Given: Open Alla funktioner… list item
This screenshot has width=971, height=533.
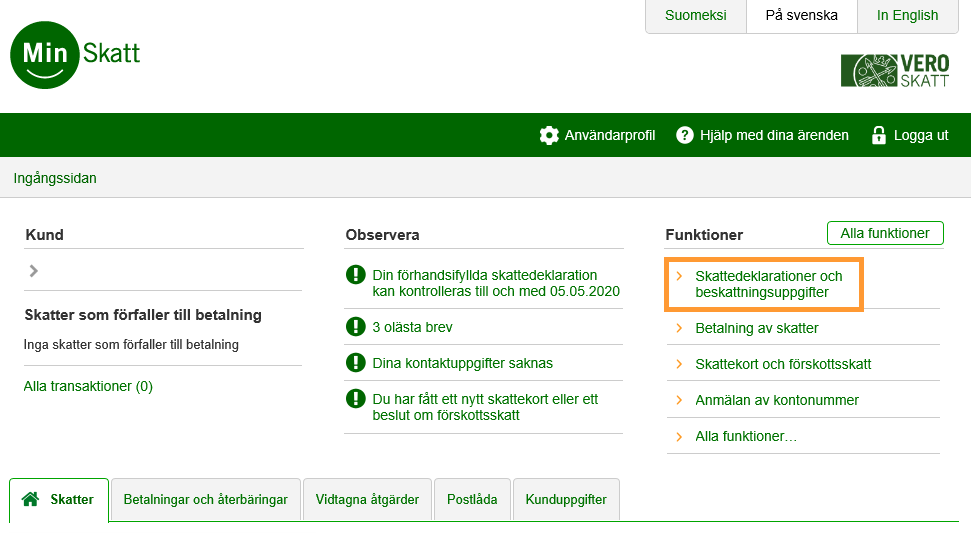Looking at the screenshot, I should click(x=745, y=436).
